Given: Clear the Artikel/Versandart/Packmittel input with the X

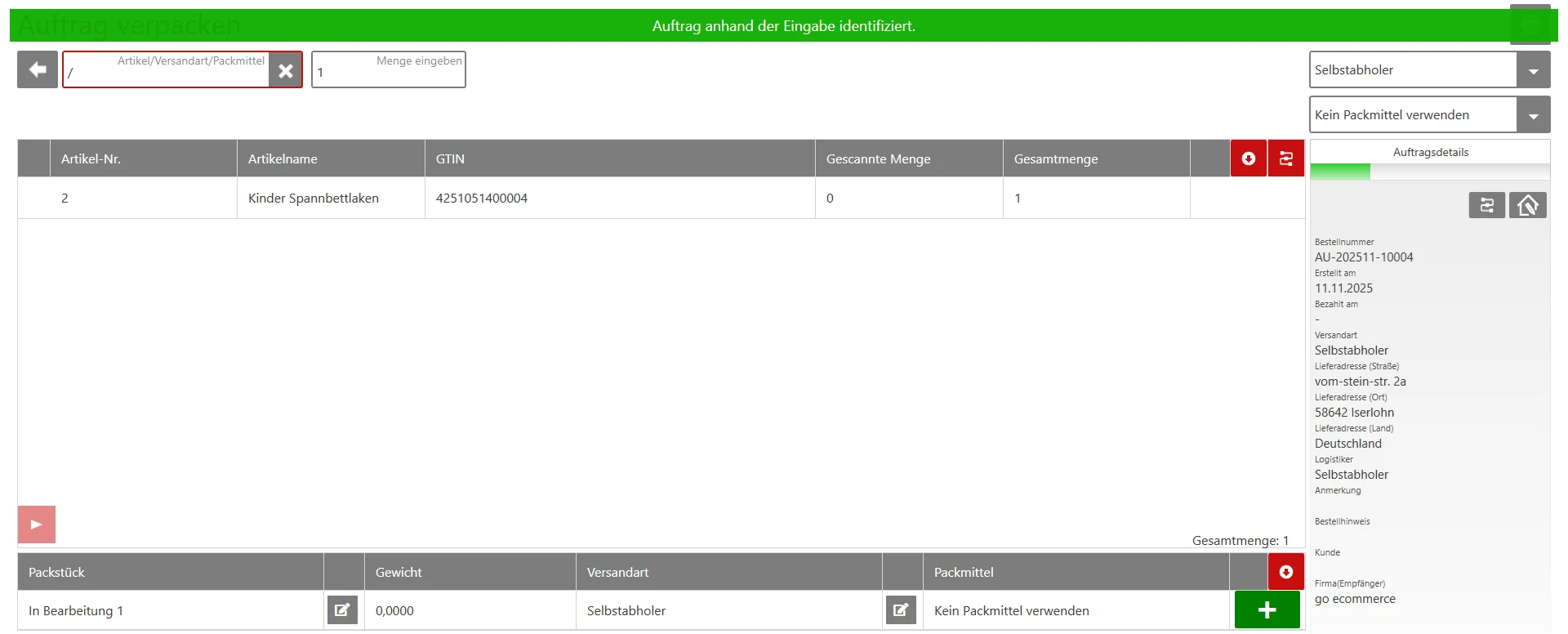Looking at the screenshot, I should pos(286,70).
